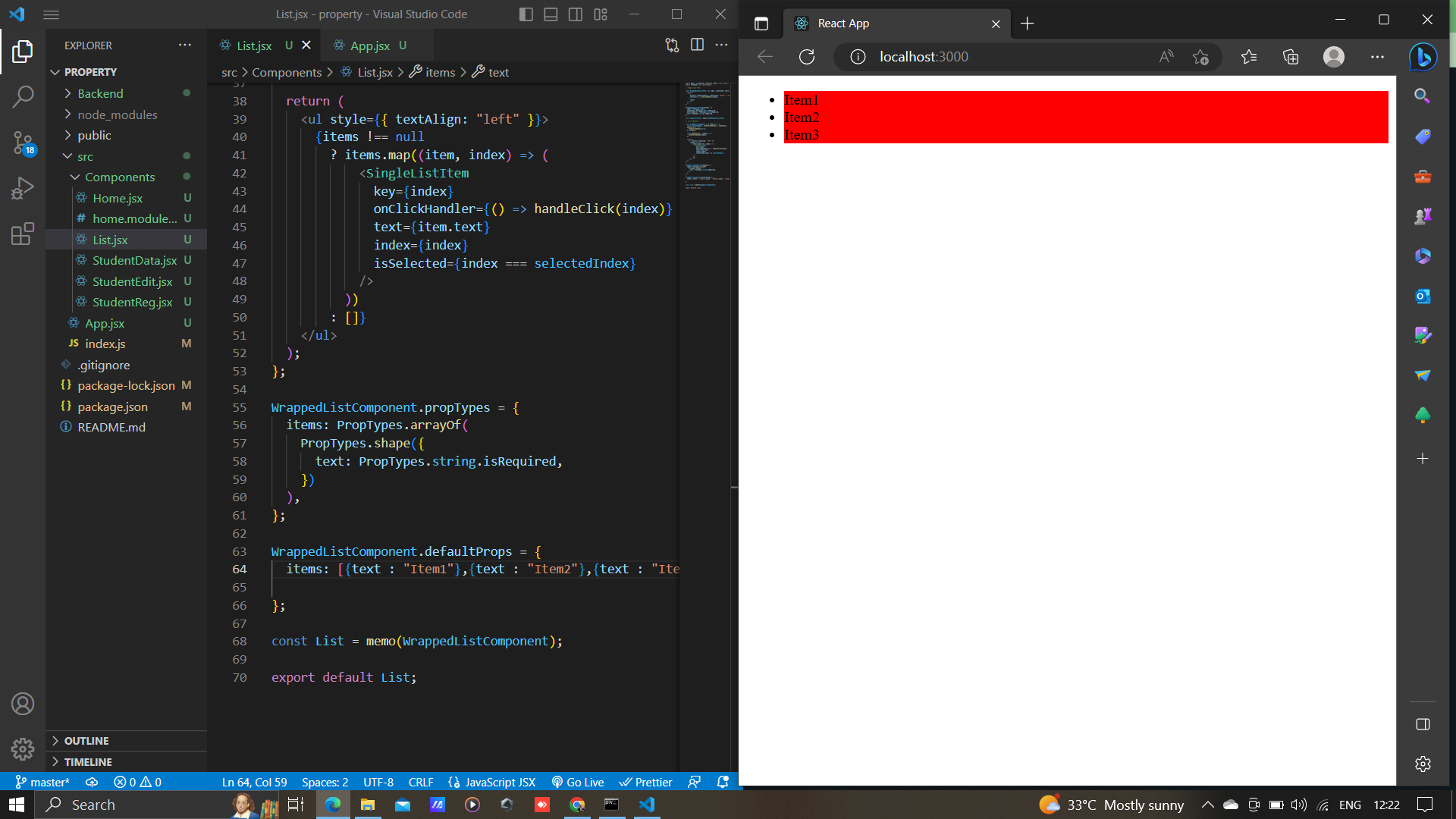This screenshot has height=819, width=1456.
Task: Open Bing Copilot in the Edge sidebar
Action: point(1423,57)
